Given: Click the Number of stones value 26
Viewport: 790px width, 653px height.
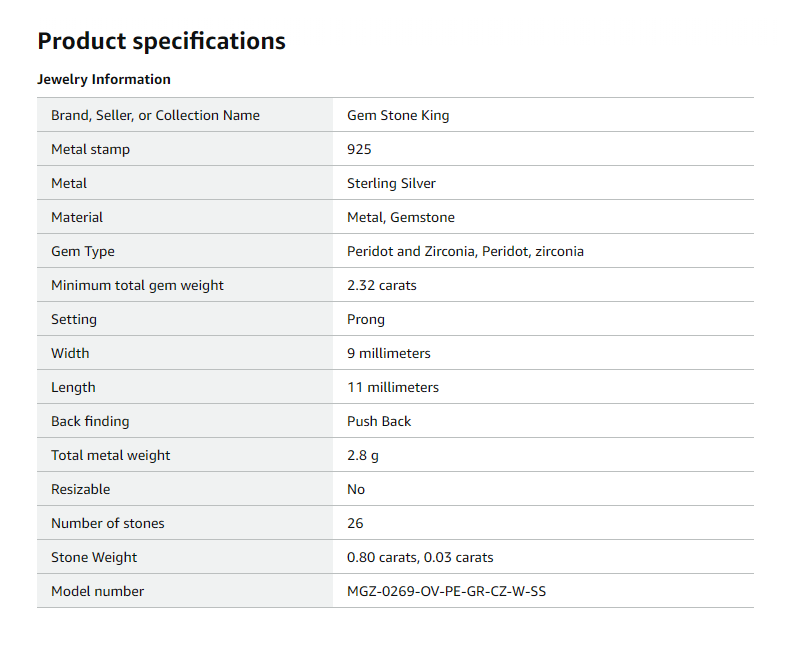Looking at the screenshot, I should click(355, 523).
